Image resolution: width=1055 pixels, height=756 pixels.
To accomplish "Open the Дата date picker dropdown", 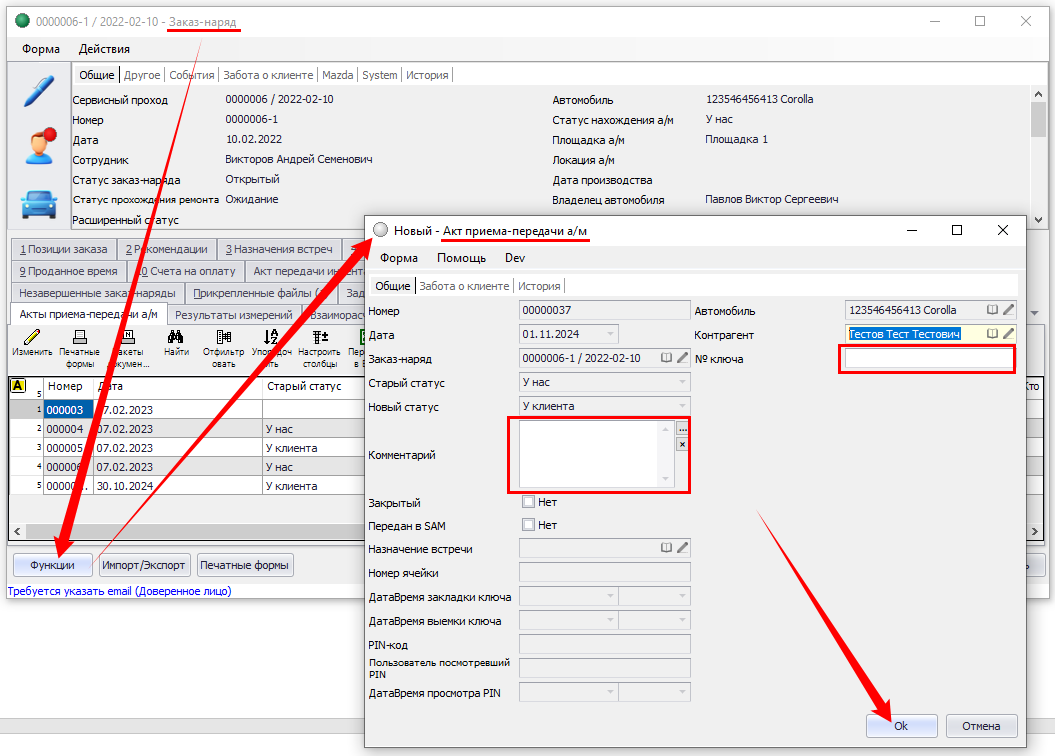I will click(x=610, y=334).
